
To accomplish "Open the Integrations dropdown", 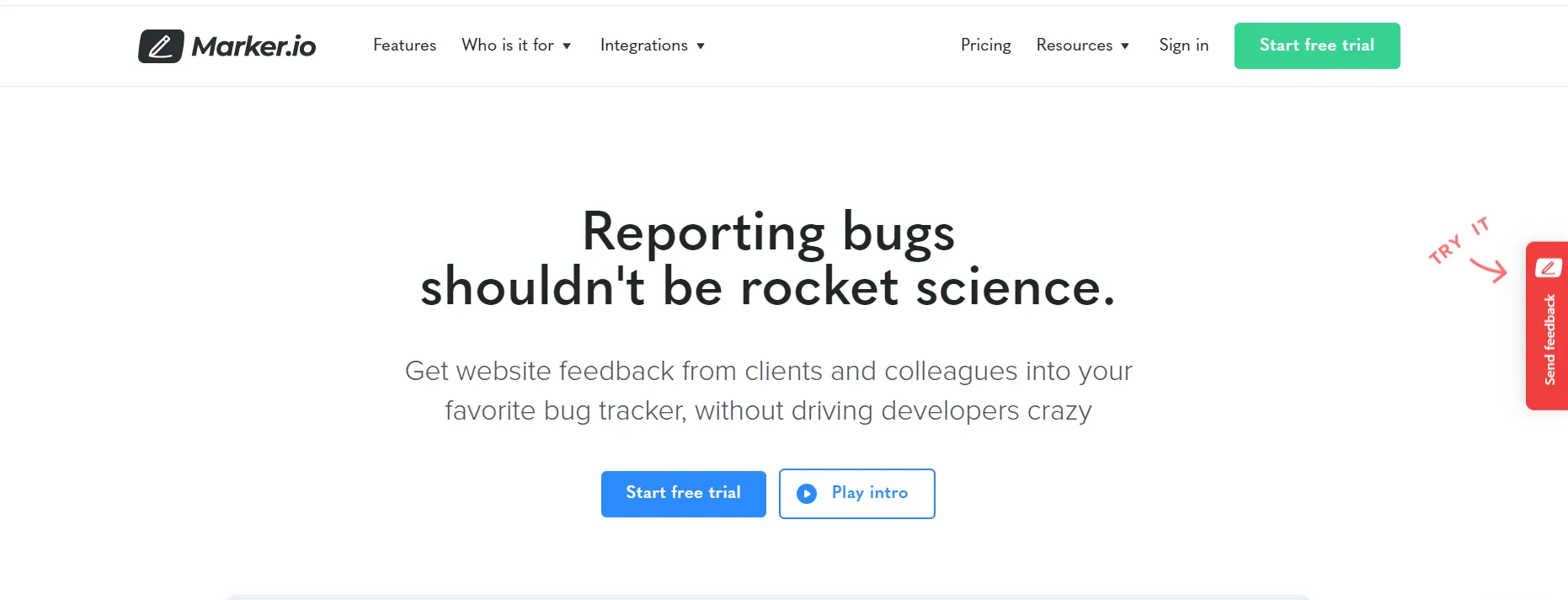I will tap(653, 46).
